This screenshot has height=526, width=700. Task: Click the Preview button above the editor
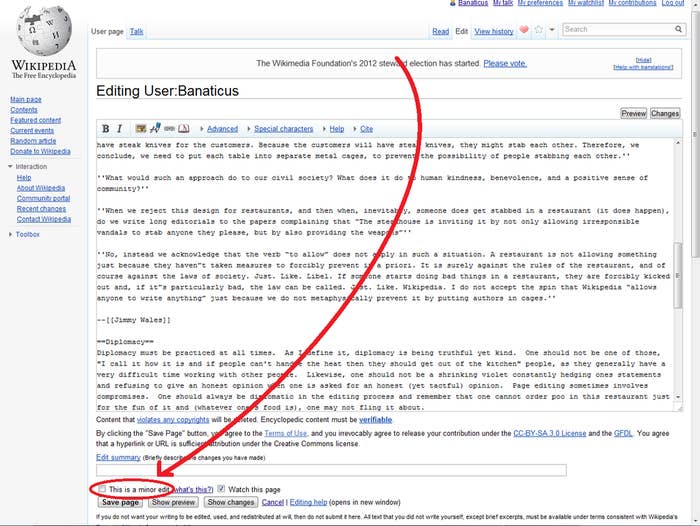pyautogui.click(x=633, y=113)
